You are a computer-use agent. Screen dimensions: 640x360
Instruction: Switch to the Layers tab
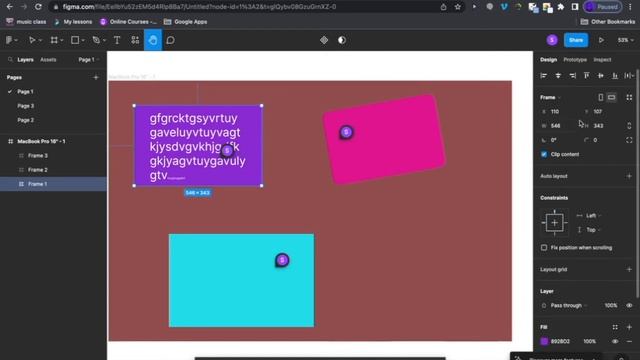click(25, 60)
